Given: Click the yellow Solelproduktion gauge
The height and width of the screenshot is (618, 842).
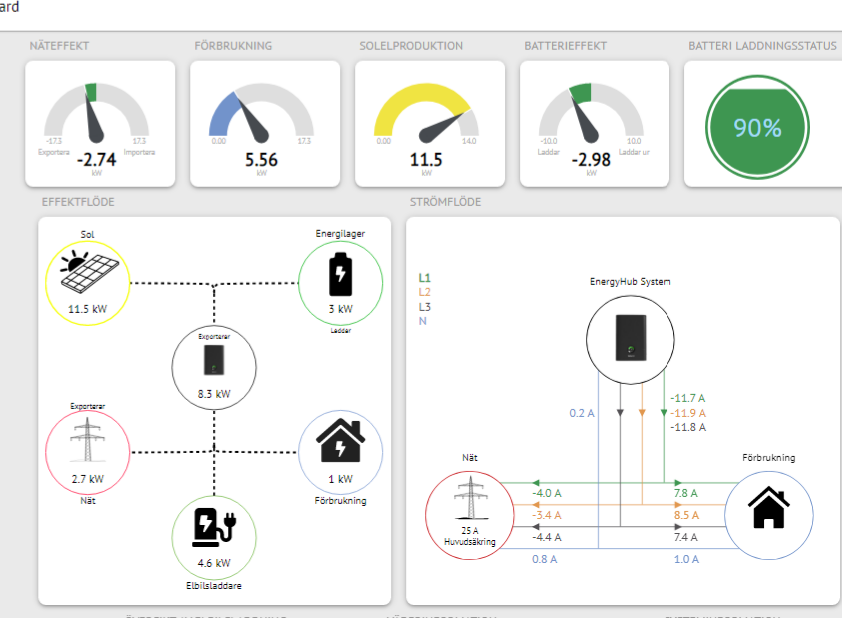Looking at the screenshot, I should point(427,118).
